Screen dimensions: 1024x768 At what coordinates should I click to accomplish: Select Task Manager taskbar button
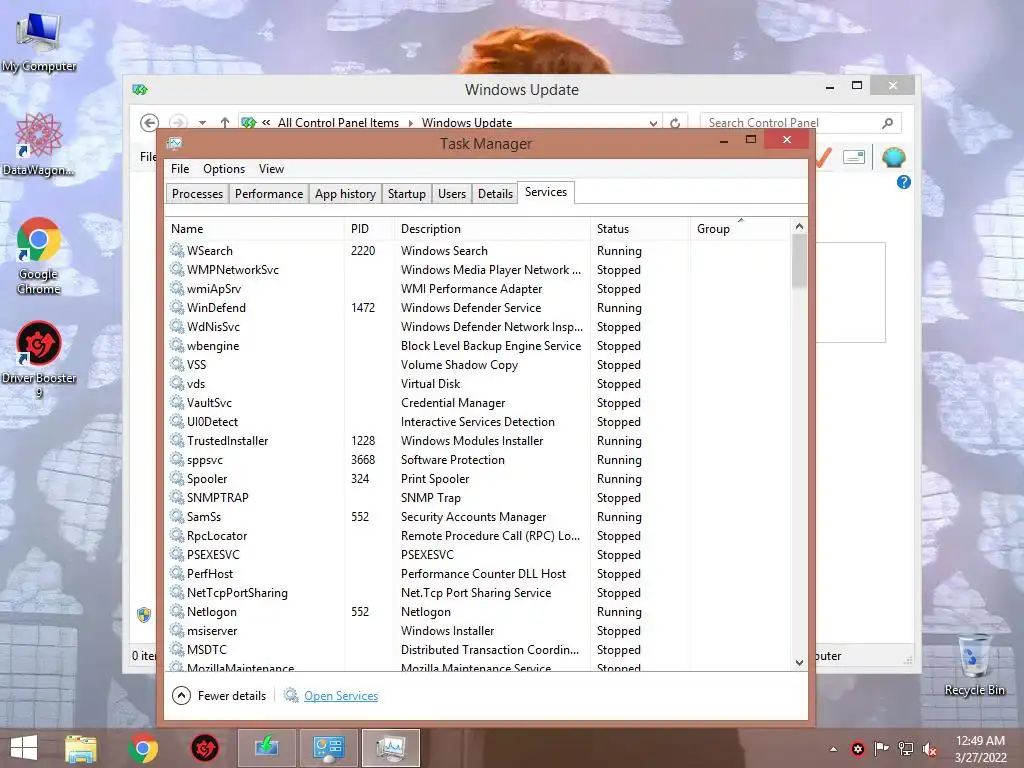[390, 748]
